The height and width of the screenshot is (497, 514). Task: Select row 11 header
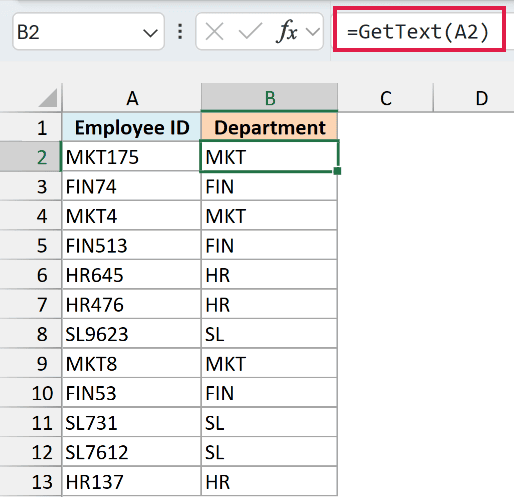(x=31, y=422)
